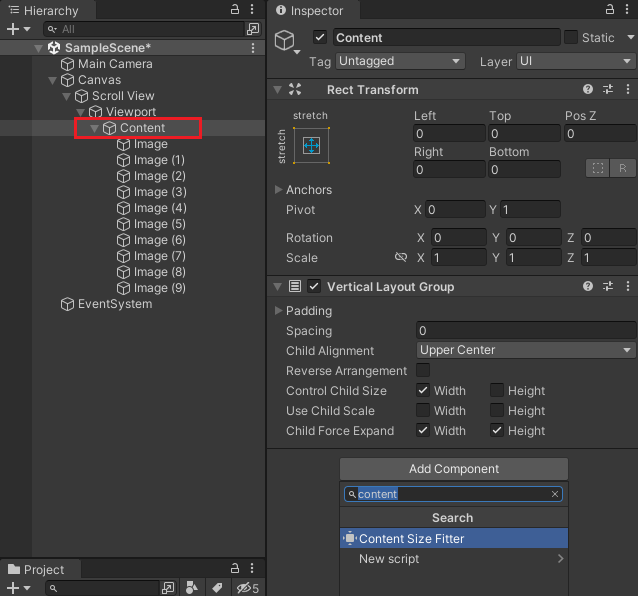Open the Hierarchy create object plus menu
The image size is (638, 596).
click(x=17, y=29)
